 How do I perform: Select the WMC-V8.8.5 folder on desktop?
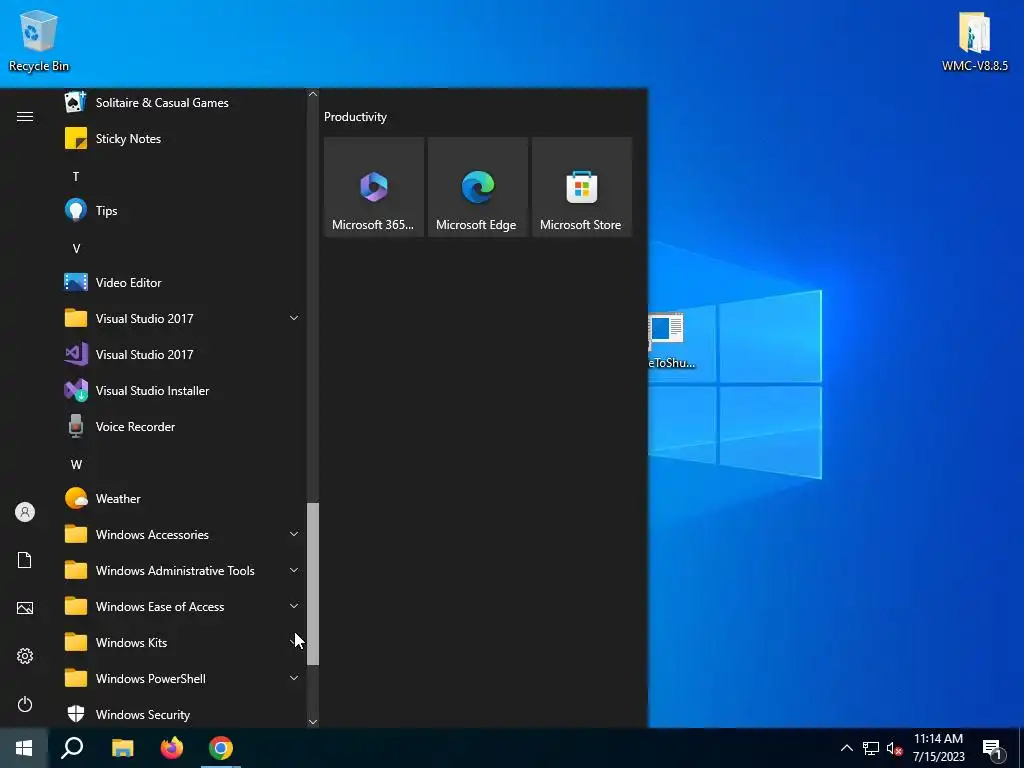coord(974,40)
